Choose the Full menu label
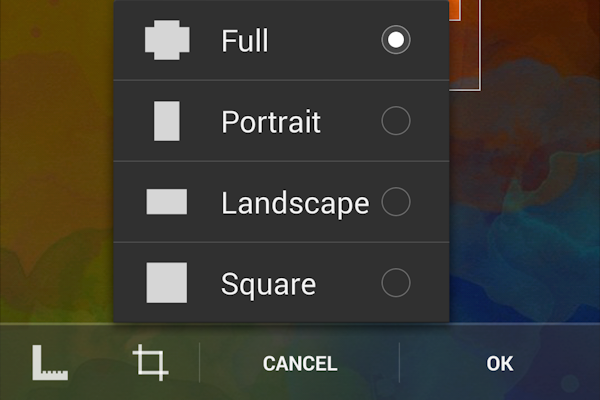The height and width of the screenshot is (400, 600). (x=244, y=41)
